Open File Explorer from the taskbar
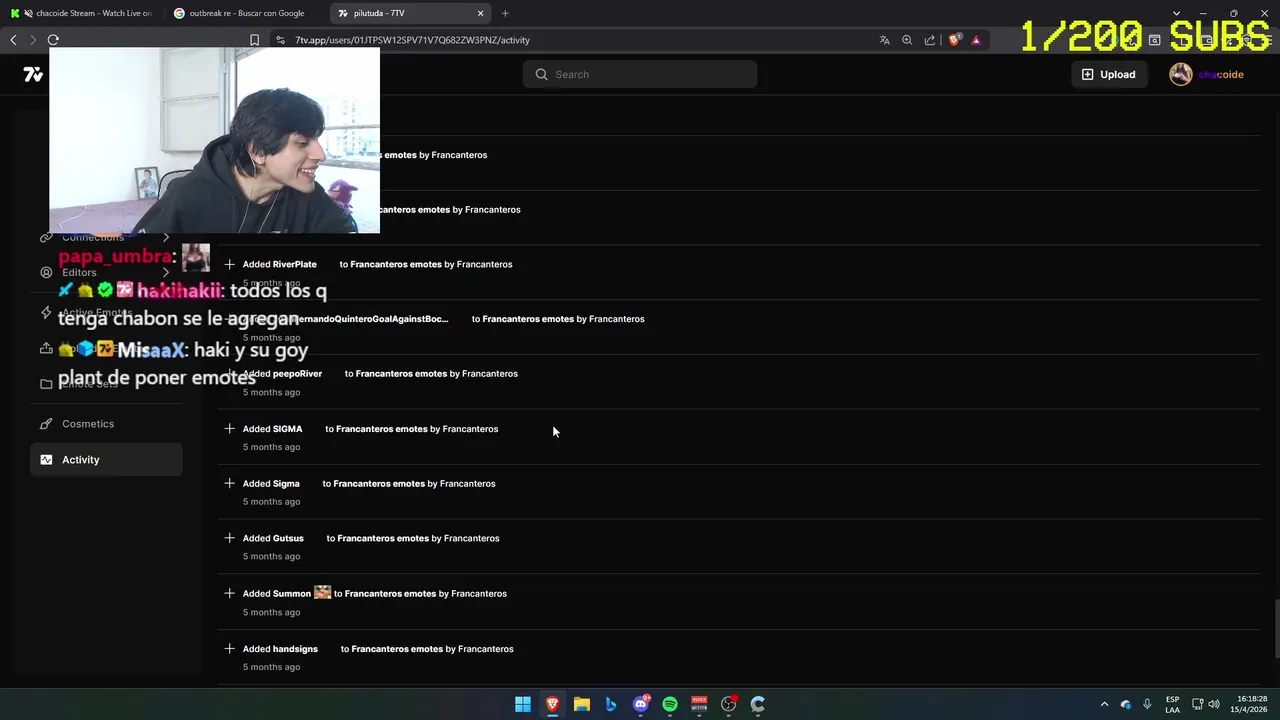 [x=582, y=704]
